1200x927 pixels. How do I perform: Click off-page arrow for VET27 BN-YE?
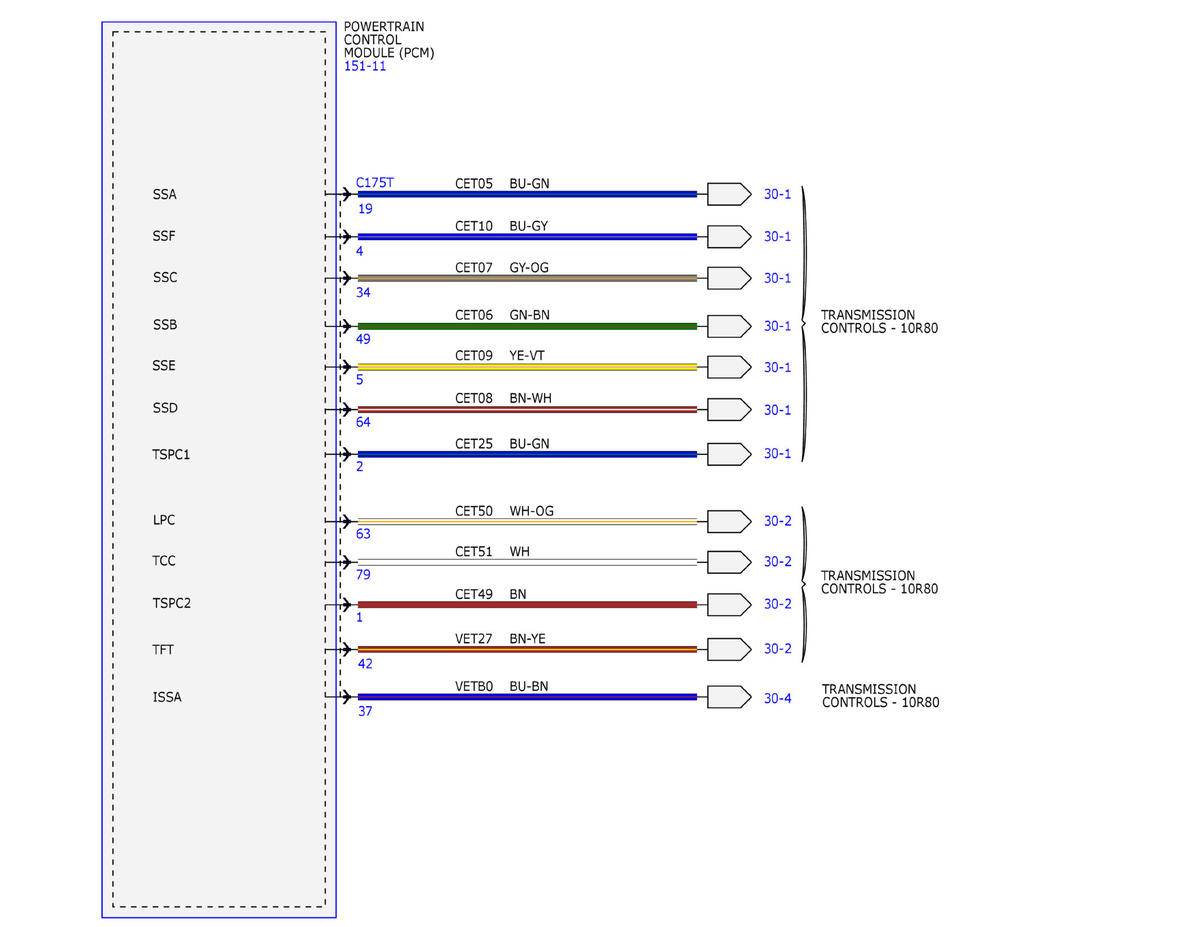(729, 649)
